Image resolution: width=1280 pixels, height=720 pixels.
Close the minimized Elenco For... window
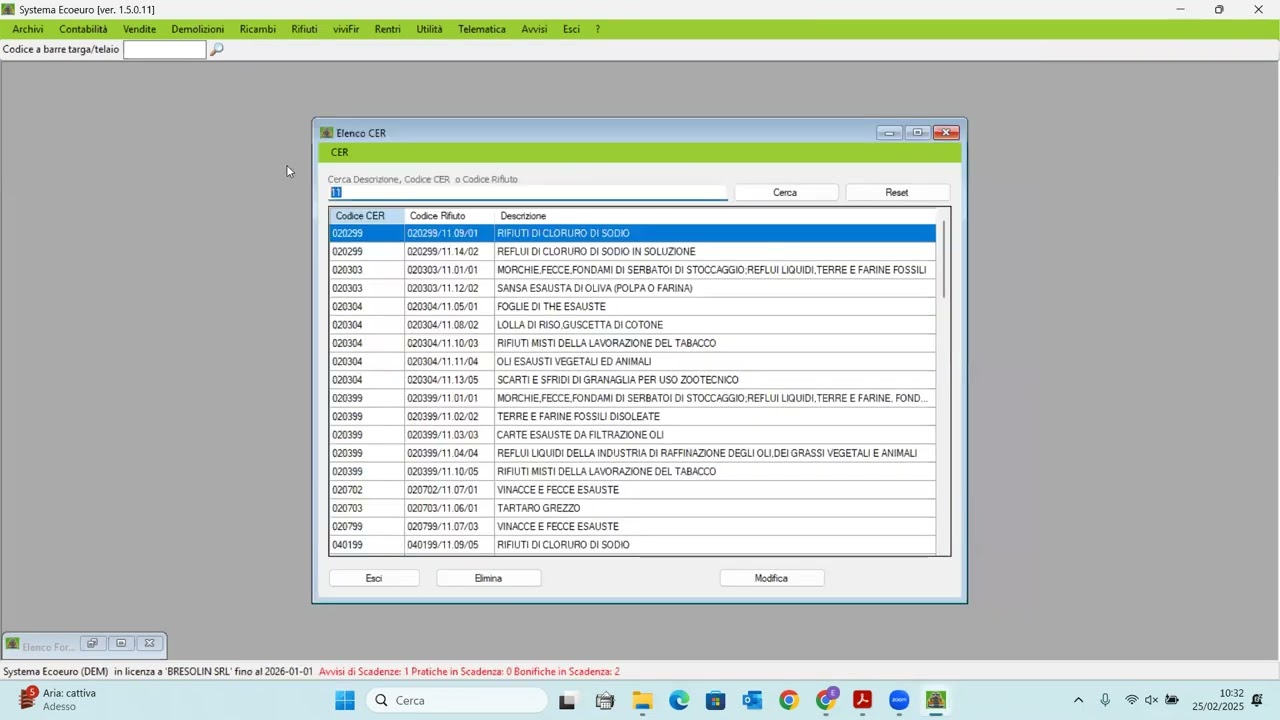(x=149, y=644)
